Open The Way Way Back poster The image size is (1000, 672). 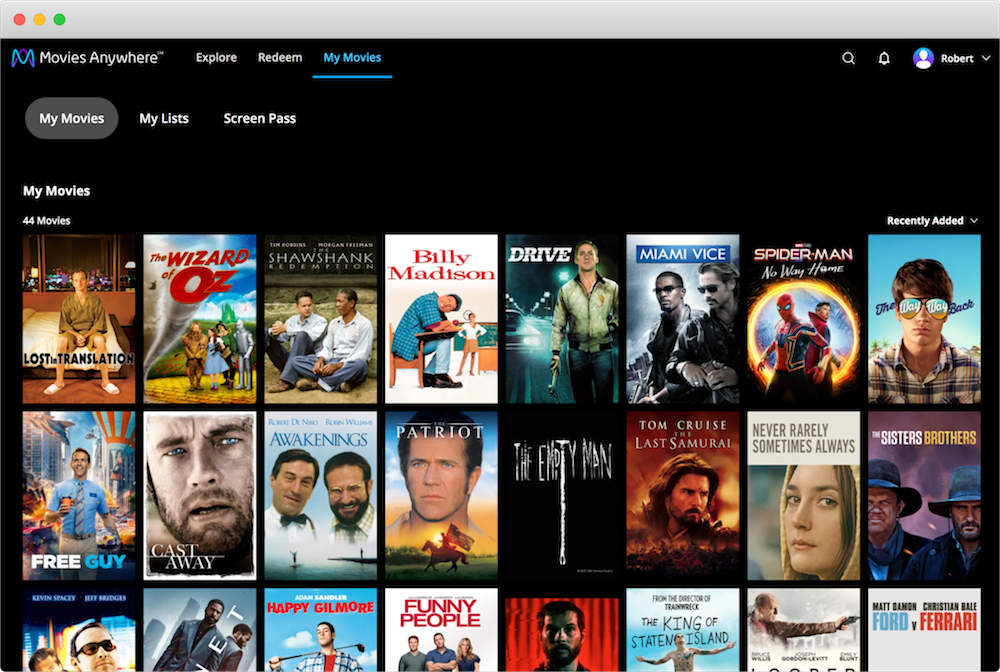(924, 319)
